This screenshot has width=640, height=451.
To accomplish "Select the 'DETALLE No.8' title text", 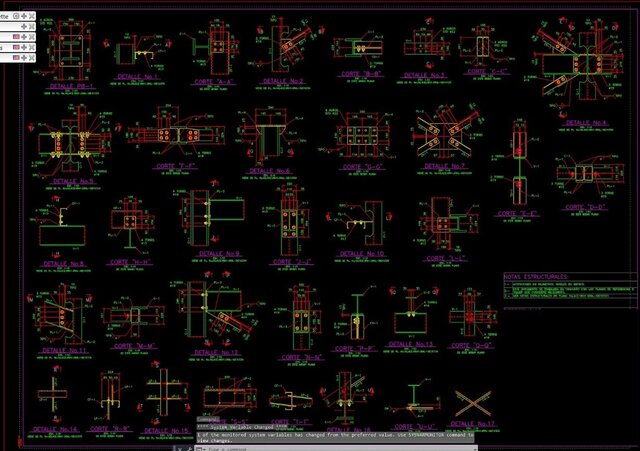I will [x=63, y=264].
